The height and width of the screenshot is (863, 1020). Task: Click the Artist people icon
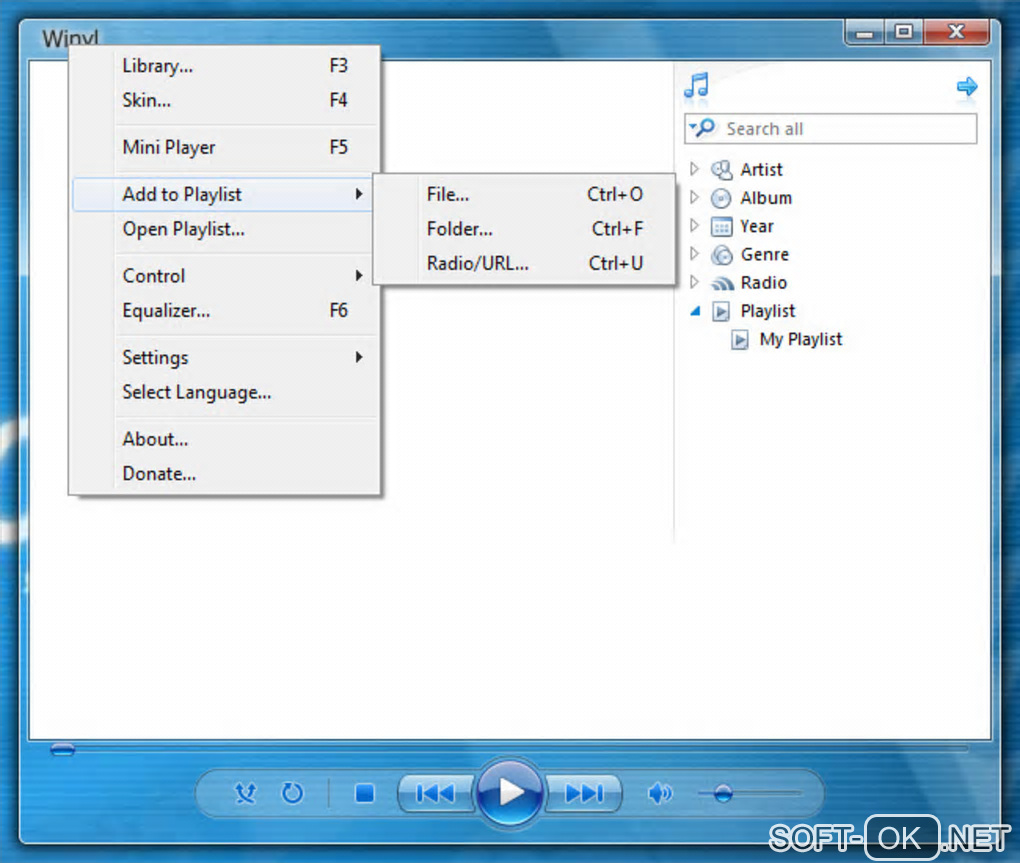click(x=721, y=170)
